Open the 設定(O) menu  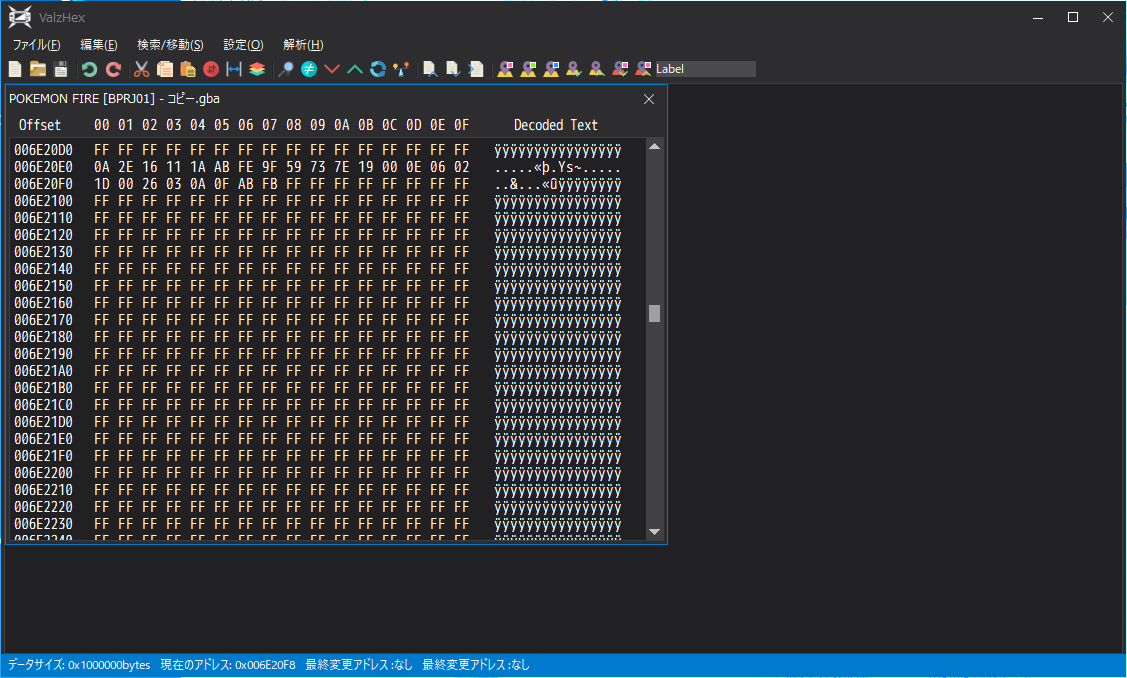(x=243, y=45)
